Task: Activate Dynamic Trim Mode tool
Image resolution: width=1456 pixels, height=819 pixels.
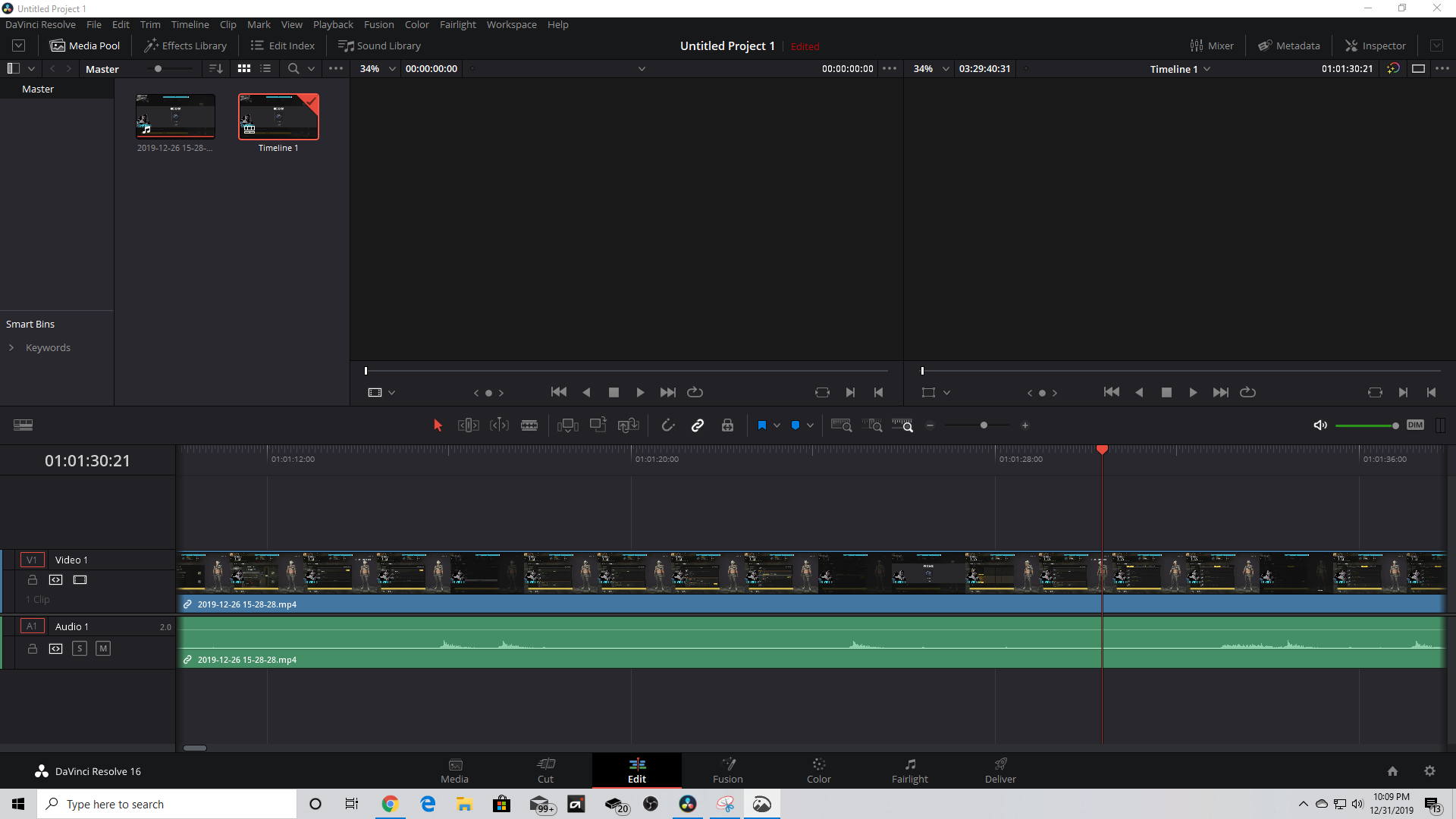Action: click(x=499, y=425)
